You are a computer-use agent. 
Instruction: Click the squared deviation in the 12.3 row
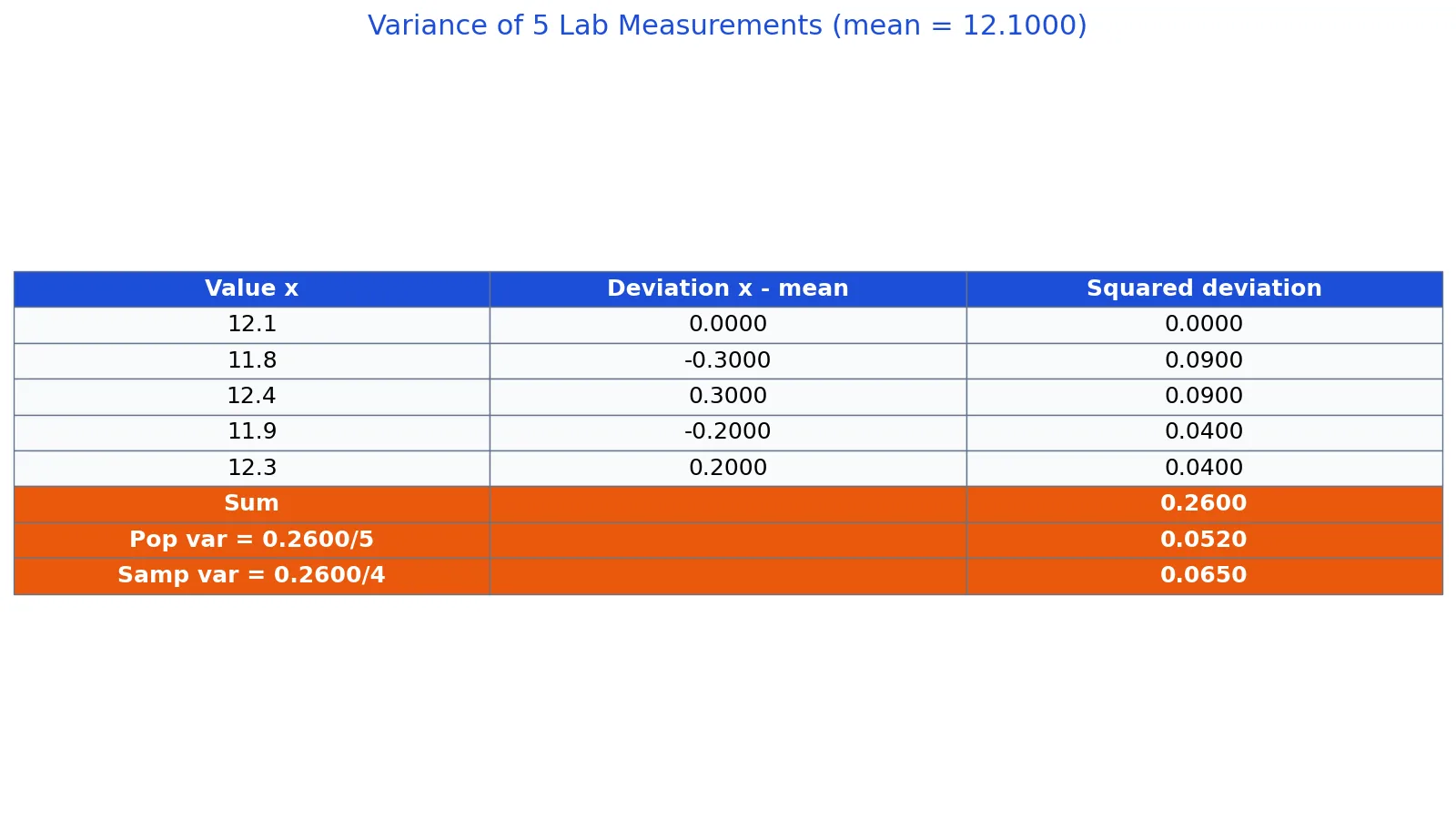point(1204,468)
